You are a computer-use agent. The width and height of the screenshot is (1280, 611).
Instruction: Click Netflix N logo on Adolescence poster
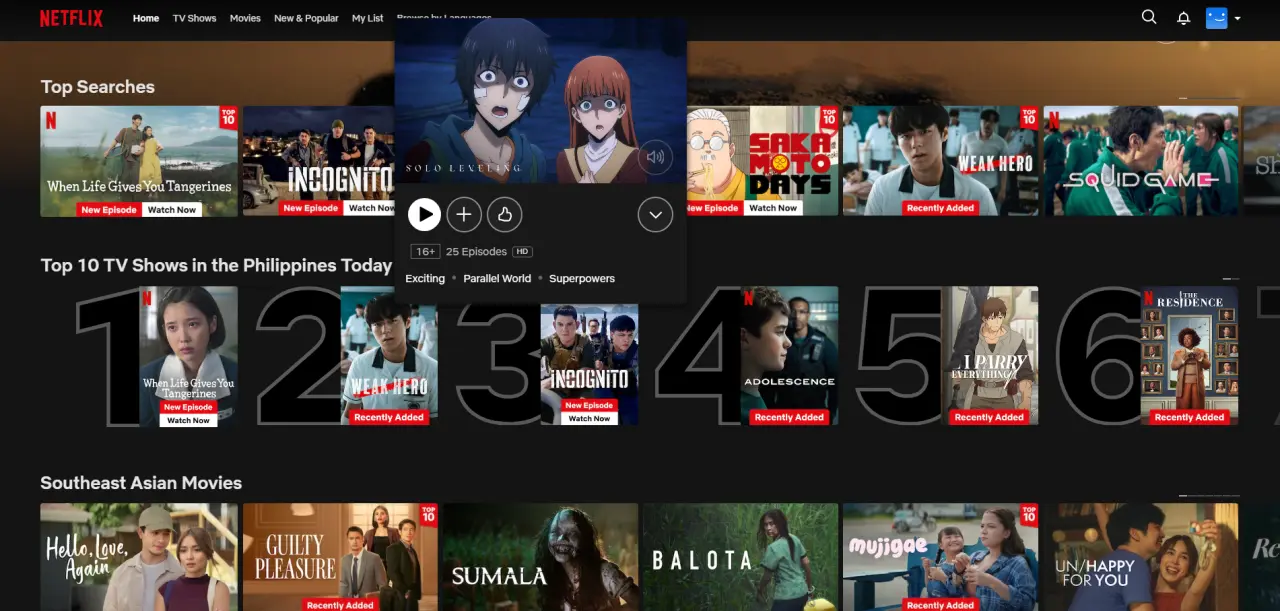click(x=749, y=297)
